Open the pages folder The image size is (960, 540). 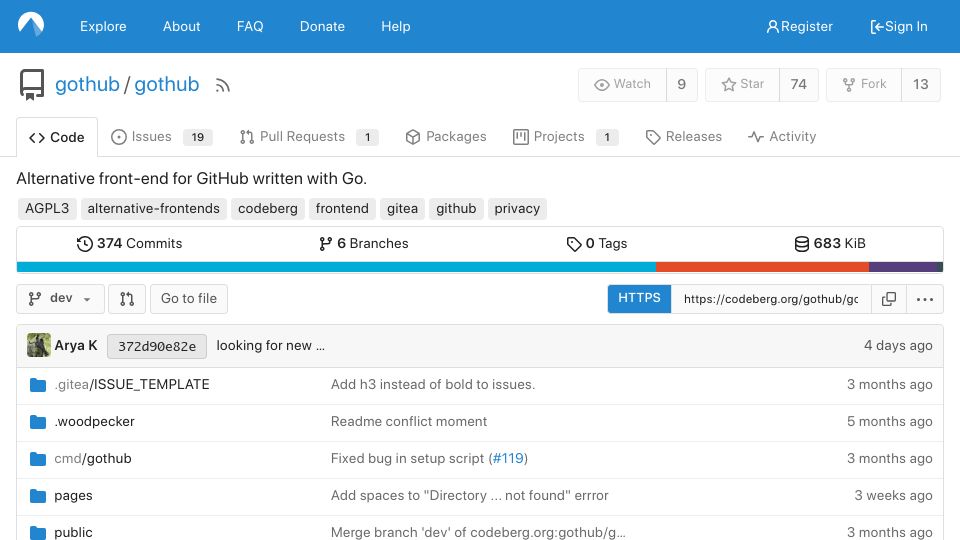point(73,495)
